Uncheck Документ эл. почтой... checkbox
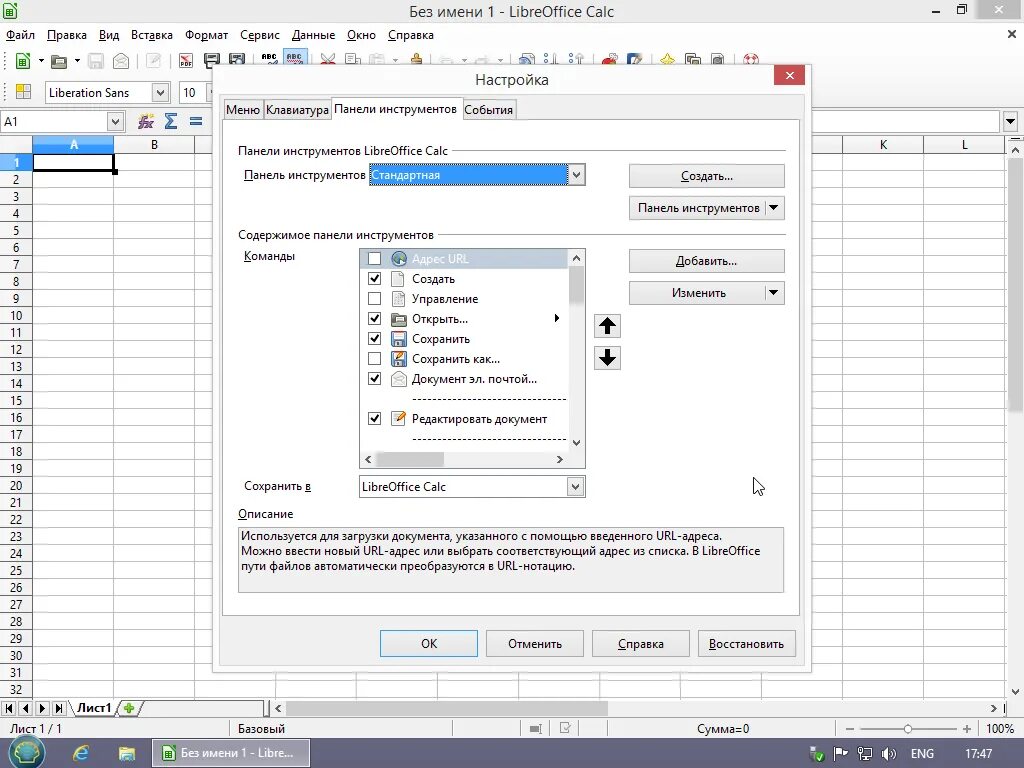The image size is (1024, 768). 374,379
